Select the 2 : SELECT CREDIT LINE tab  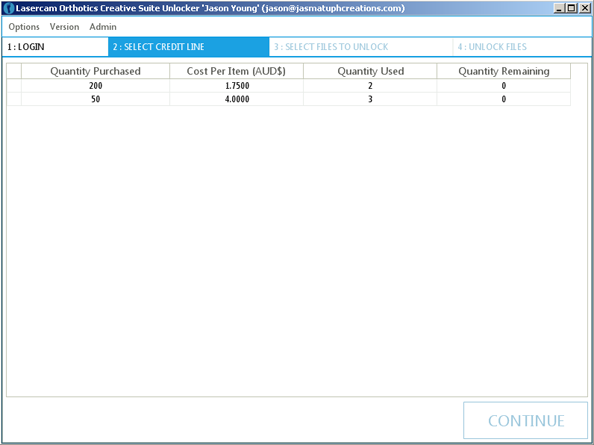coord(189,47)
